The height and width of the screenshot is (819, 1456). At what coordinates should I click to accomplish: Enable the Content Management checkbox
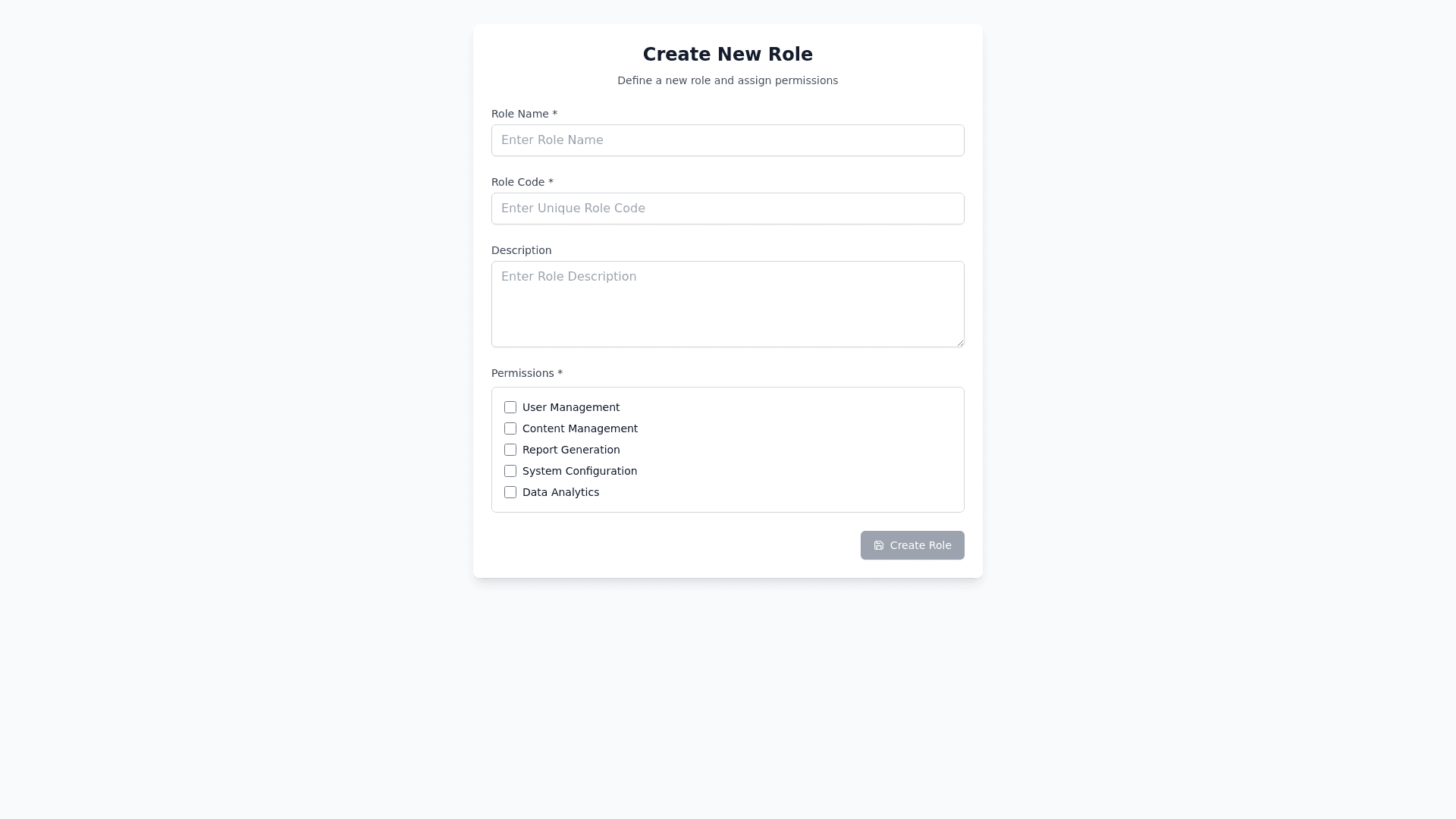coord(510,428)
